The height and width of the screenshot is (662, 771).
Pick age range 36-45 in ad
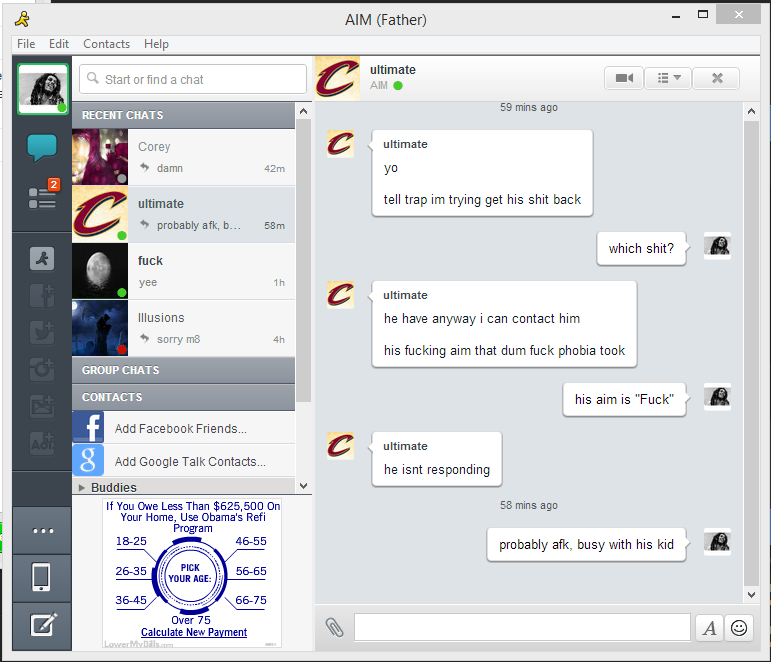point(131,600)
